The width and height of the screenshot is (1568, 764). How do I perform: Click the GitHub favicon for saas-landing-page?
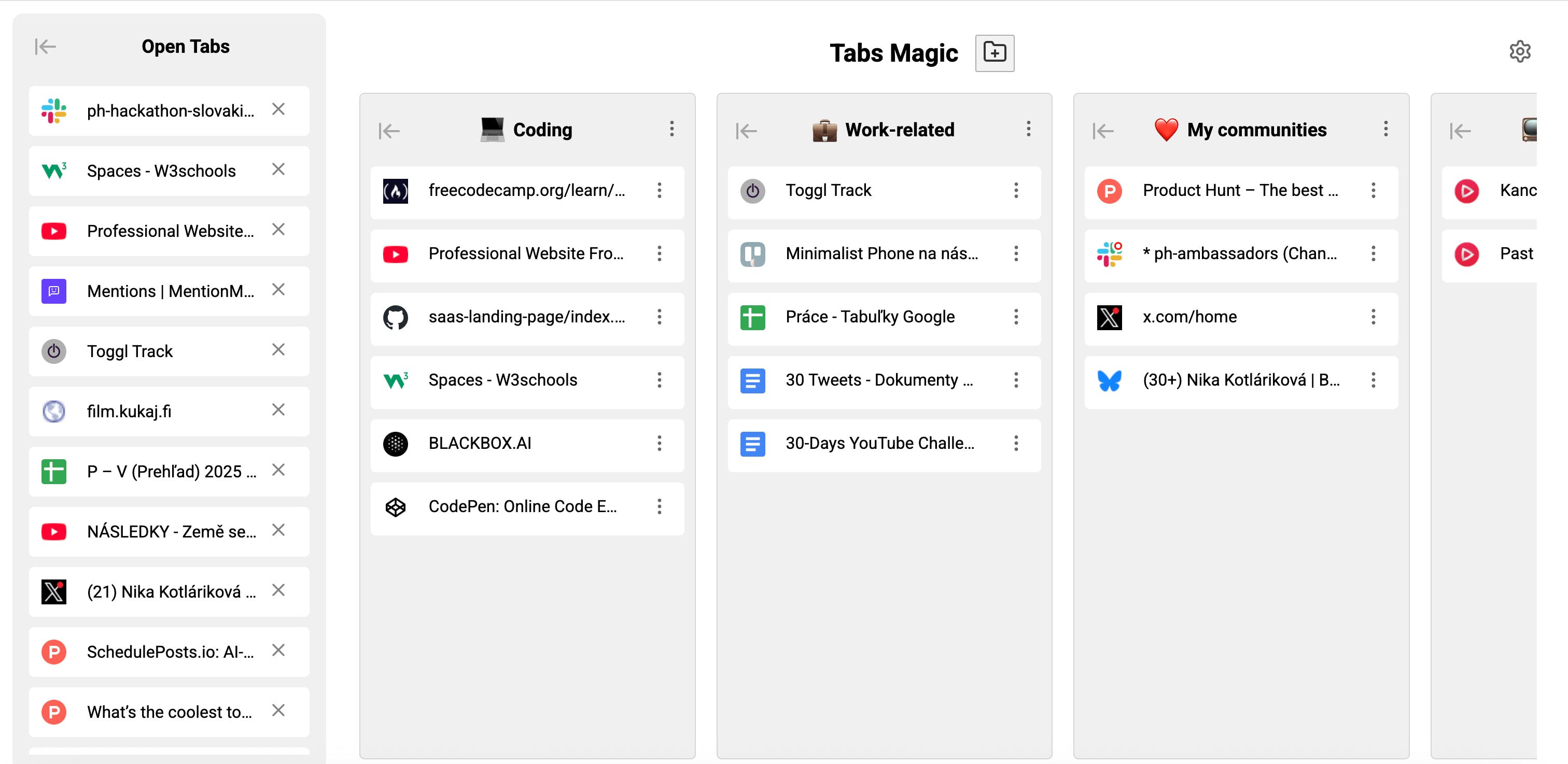click(x=396, y=318)
